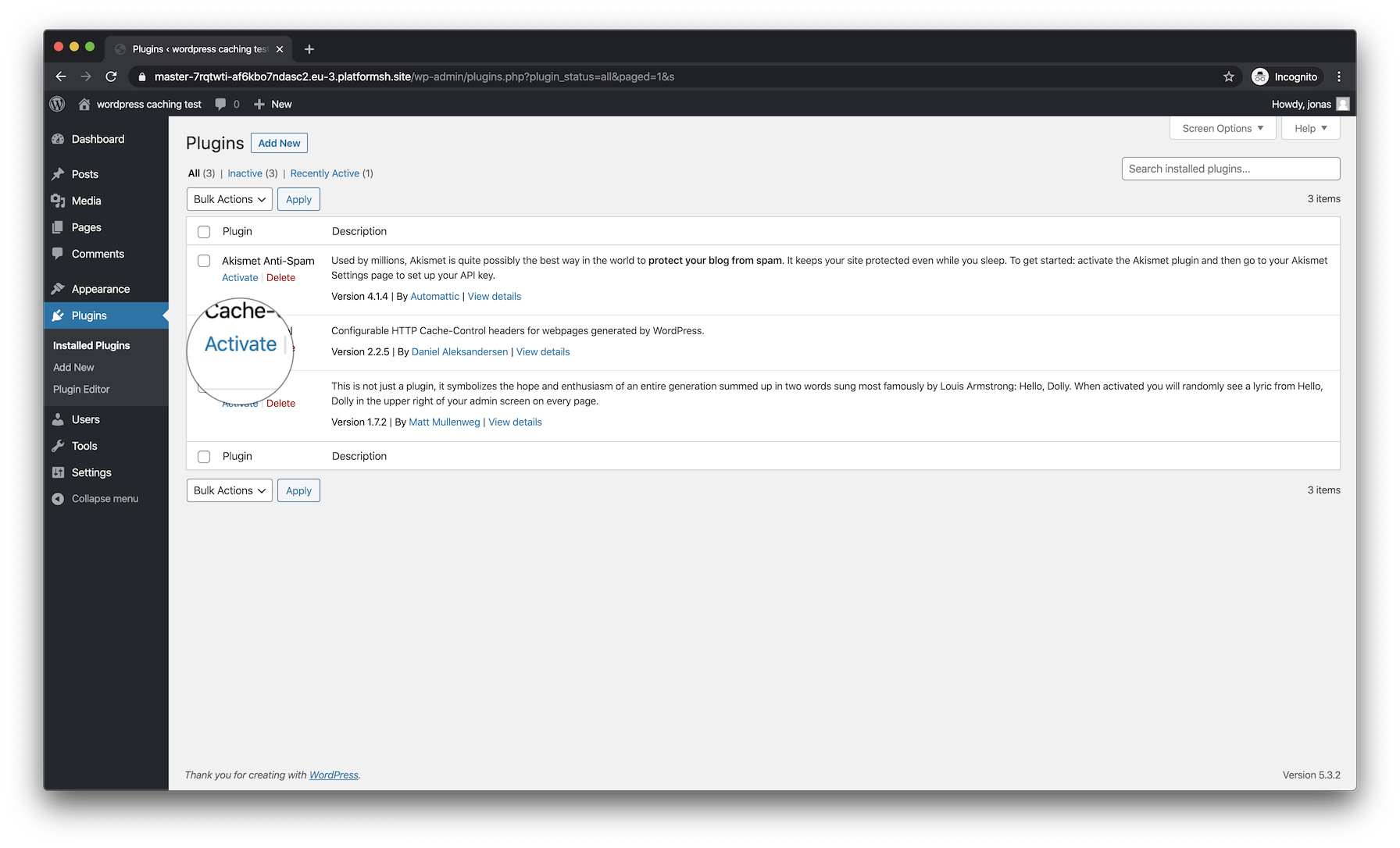Image resolution: width=1400 pixels, height=848 pixels.
Task: Click the Appearance paintbrush icon
Action: click(58, 289)
